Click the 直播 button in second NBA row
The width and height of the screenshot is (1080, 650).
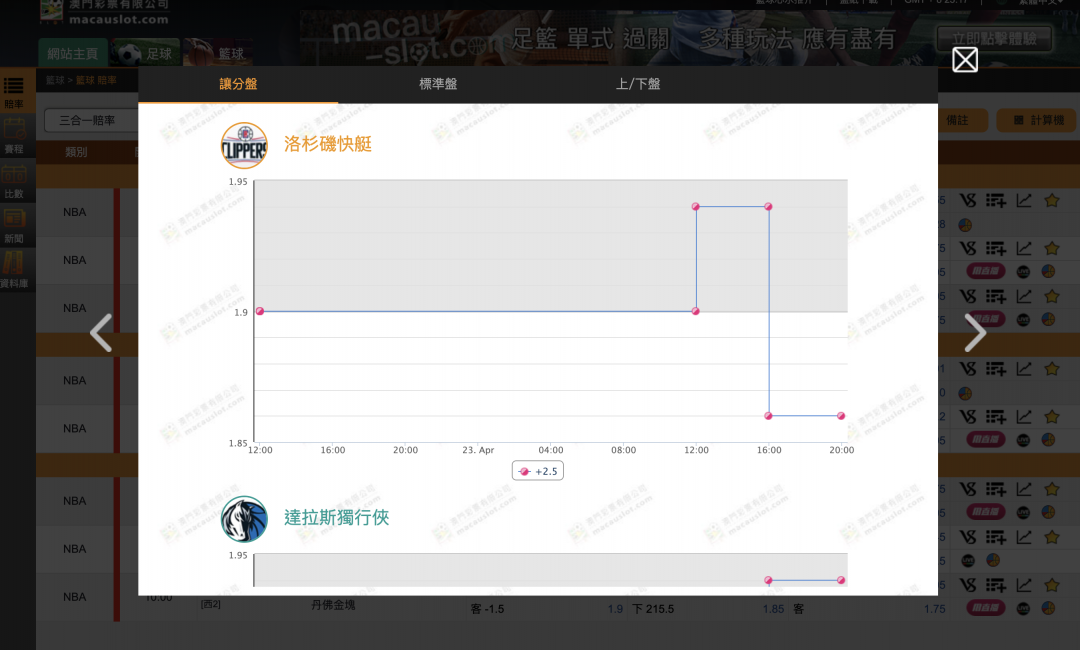pyautogui.click(x=986, y=271)
